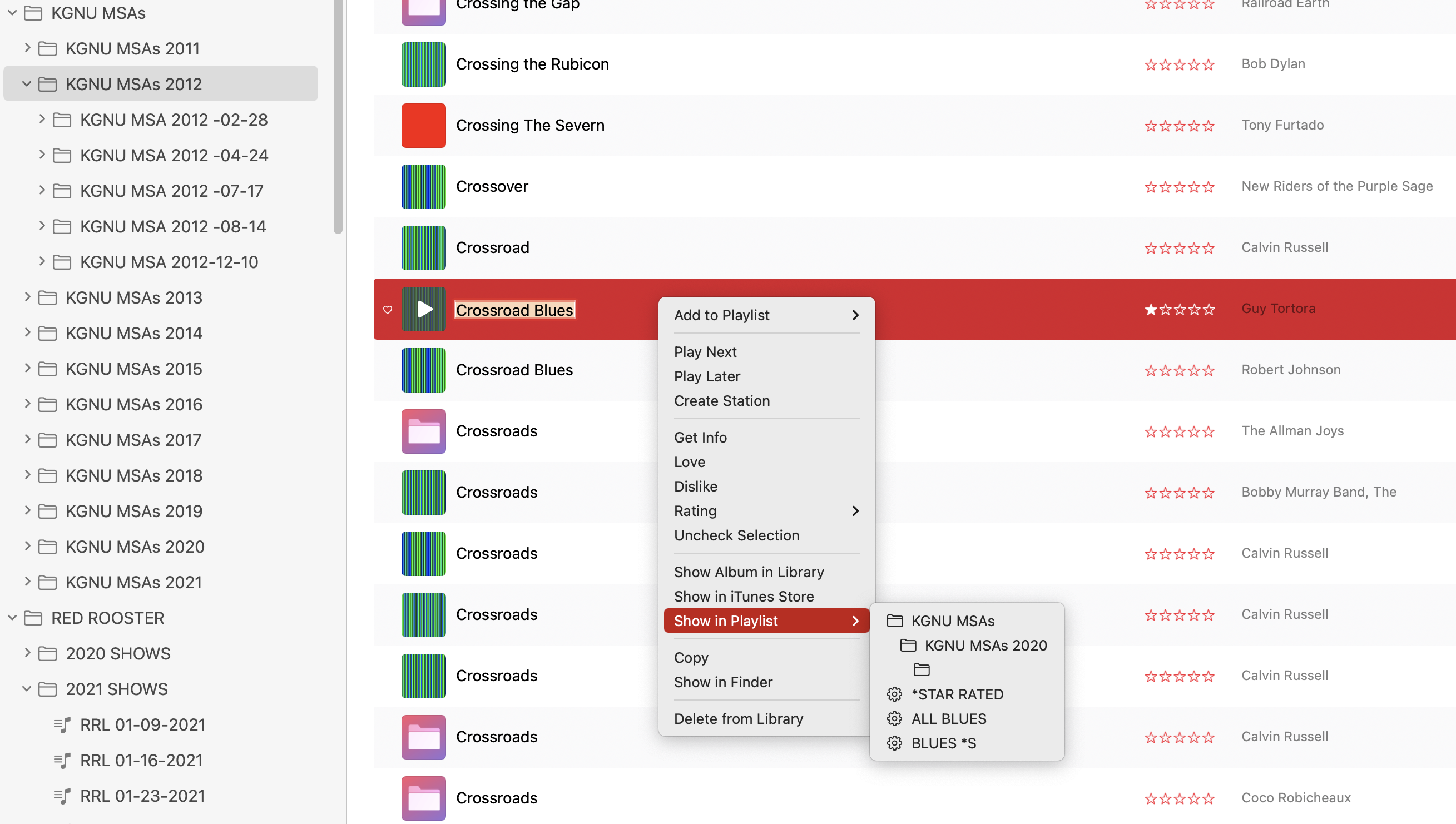1456x824 pixels.
Task: Expand the KGNU MSAs 2013 folder
Action: pyautogui.click(x=27, y=297)
